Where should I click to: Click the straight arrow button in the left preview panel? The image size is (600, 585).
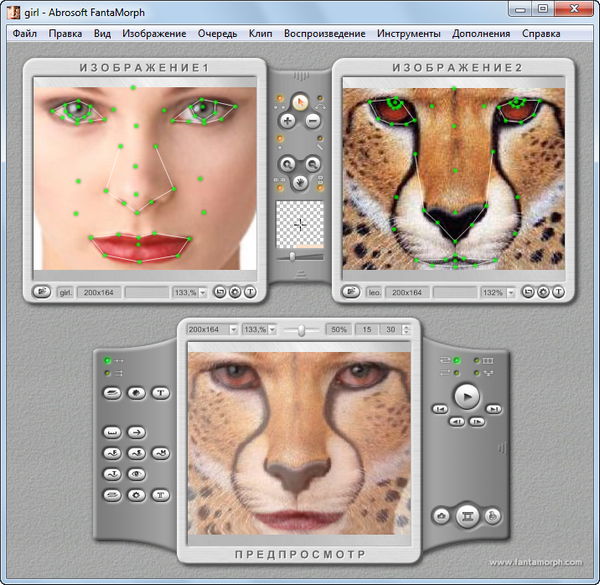pos(136,432)
